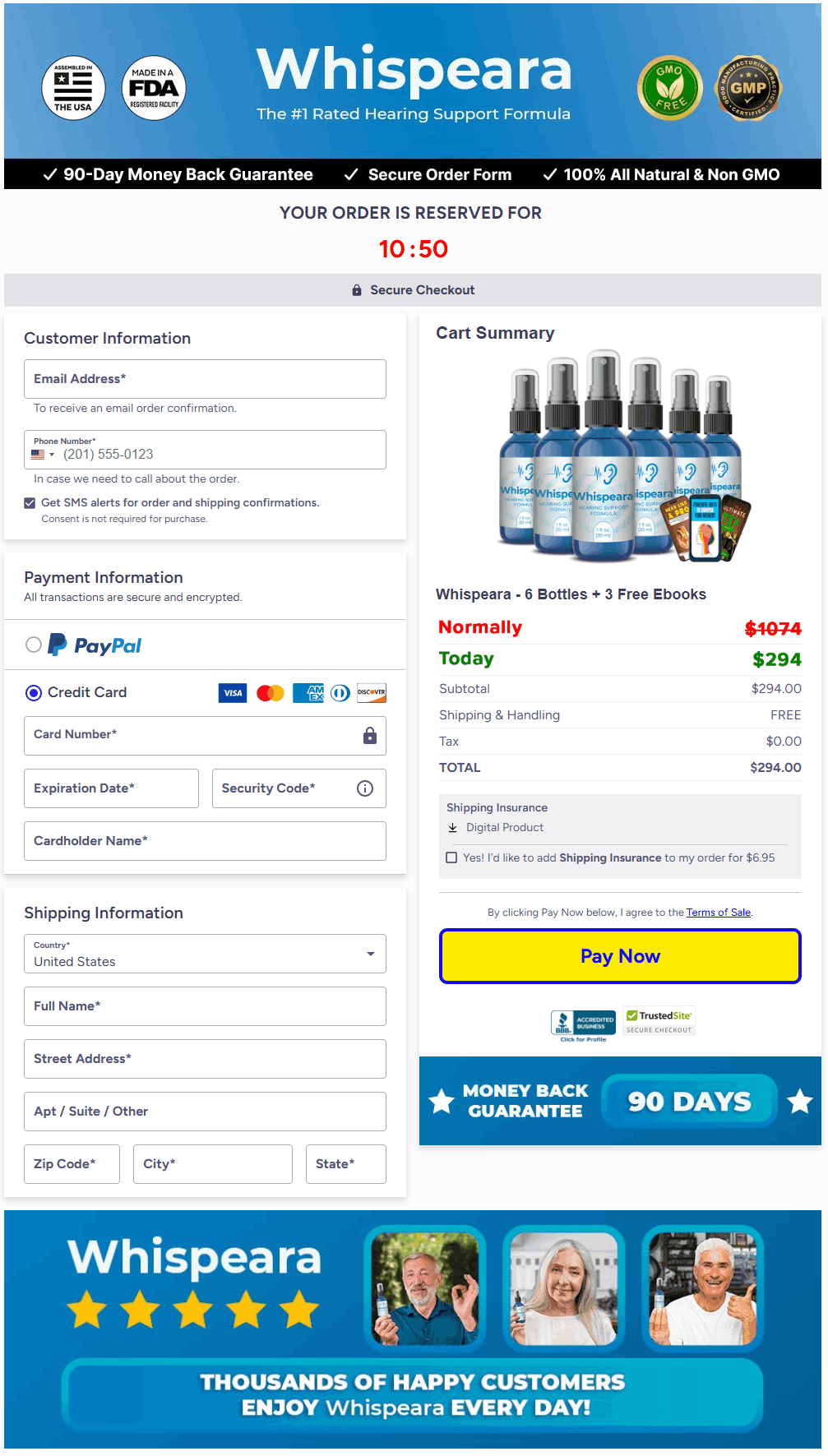Open the phone country flag selector
This screenshot has width=828, height=1456.
pyautogui.click(x=43, y=455)
